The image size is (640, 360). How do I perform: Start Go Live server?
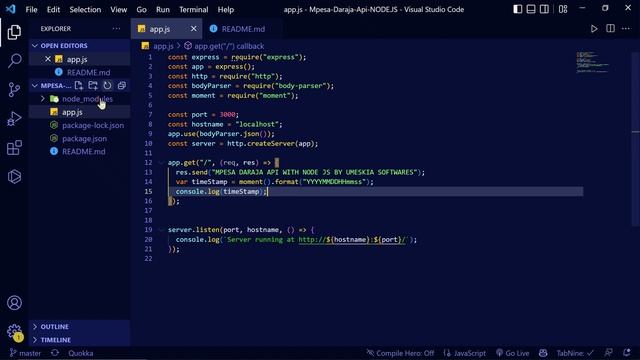click(x=513, y=353)
